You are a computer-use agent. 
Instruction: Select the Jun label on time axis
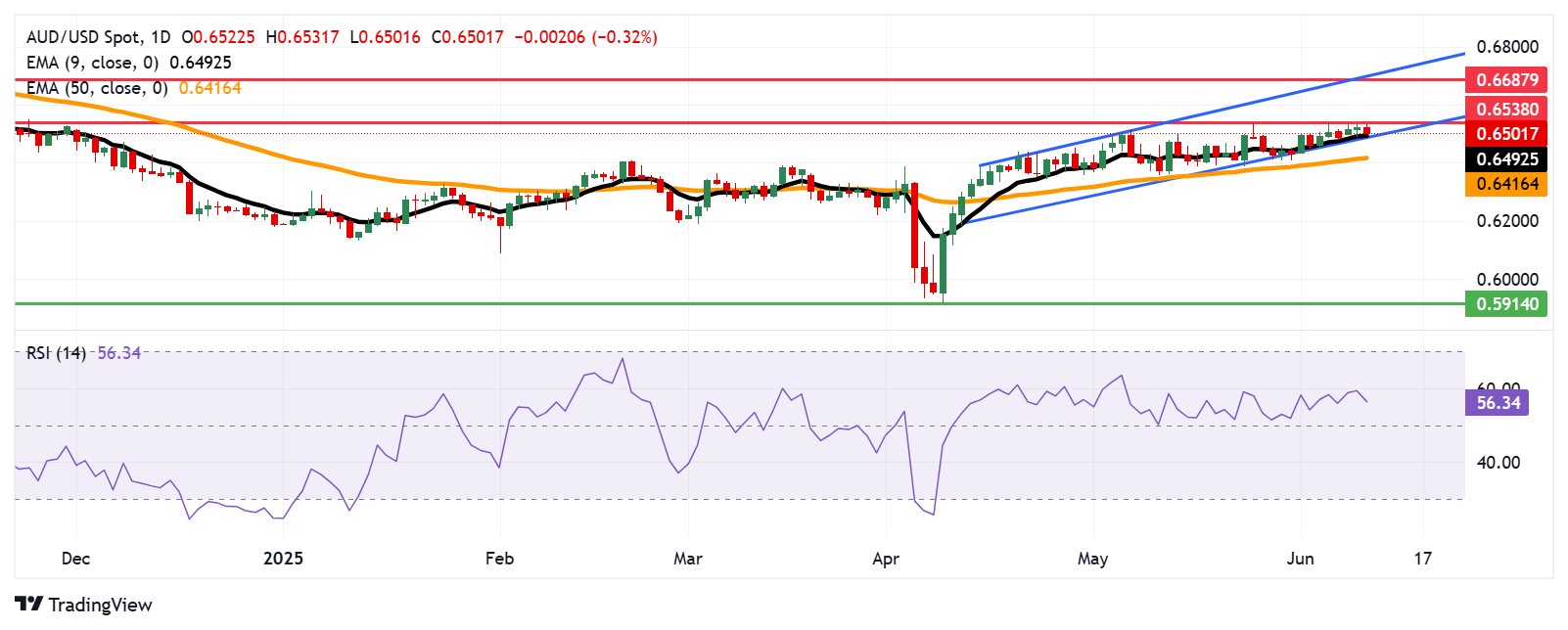[1300, 559]
